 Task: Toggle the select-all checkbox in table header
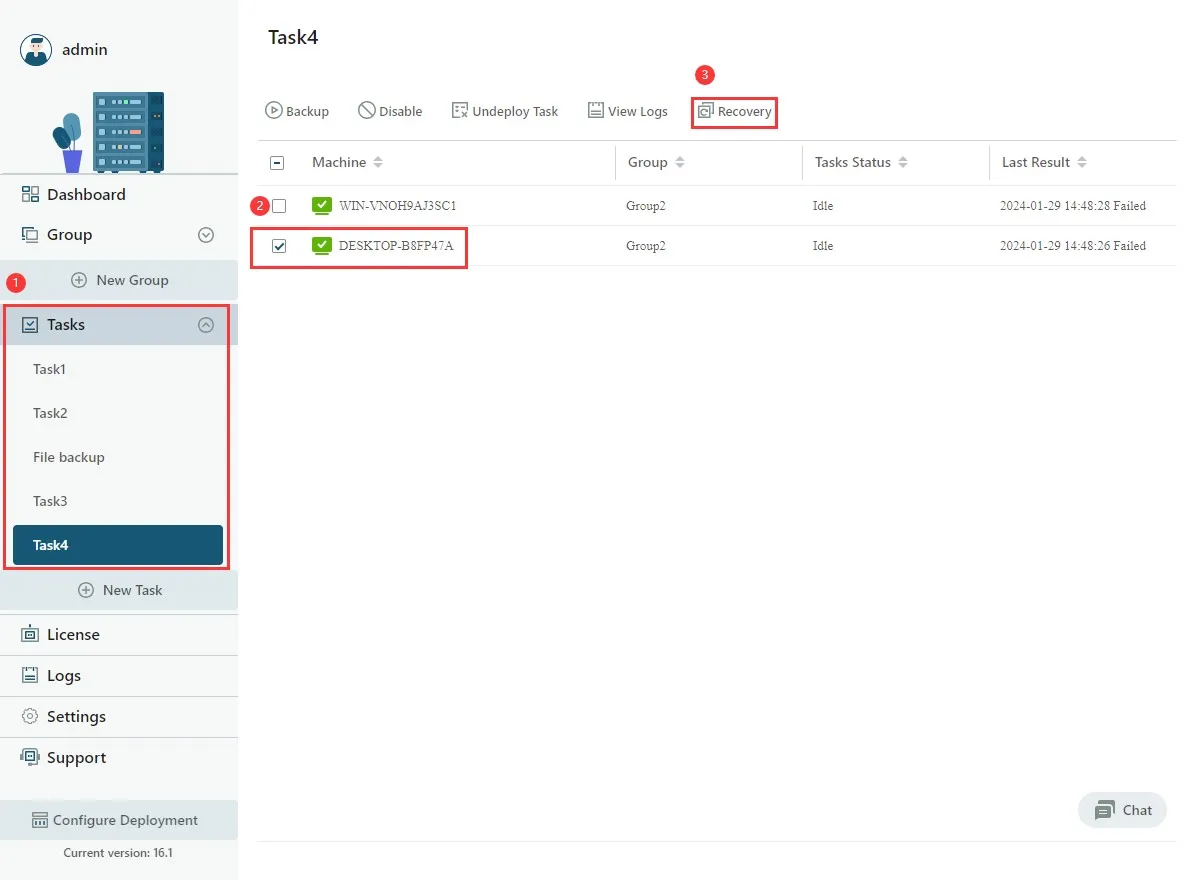coord(277,163)
